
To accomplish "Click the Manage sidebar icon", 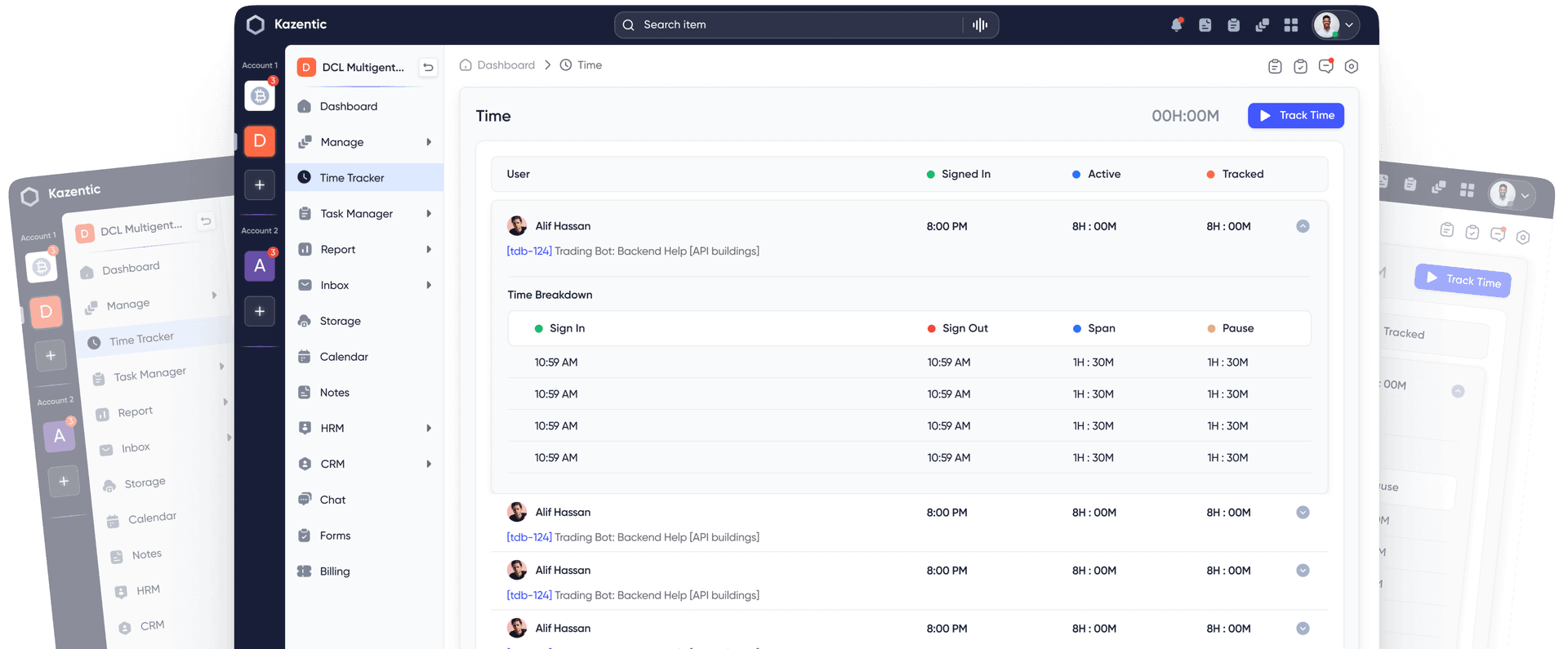I will tap(305, 142).
